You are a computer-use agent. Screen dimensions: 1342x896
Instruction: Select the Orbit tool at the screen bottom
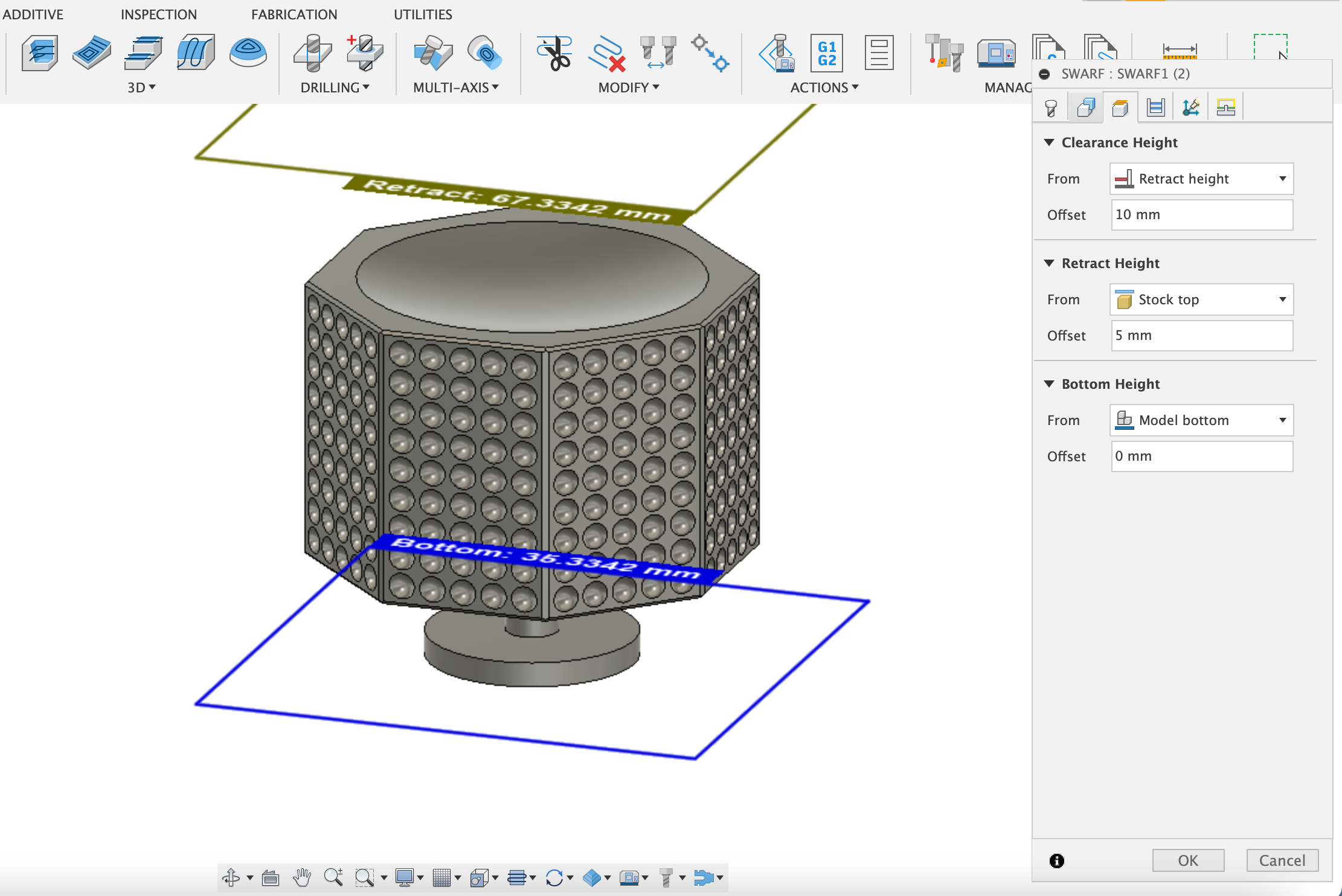231,877
